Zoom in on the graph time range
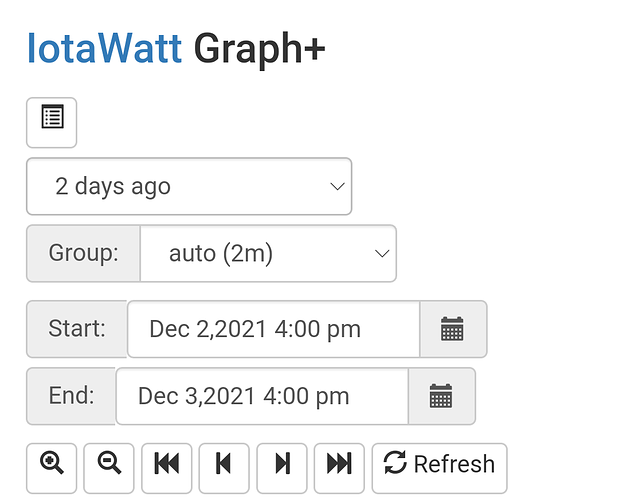 point(51,468)
